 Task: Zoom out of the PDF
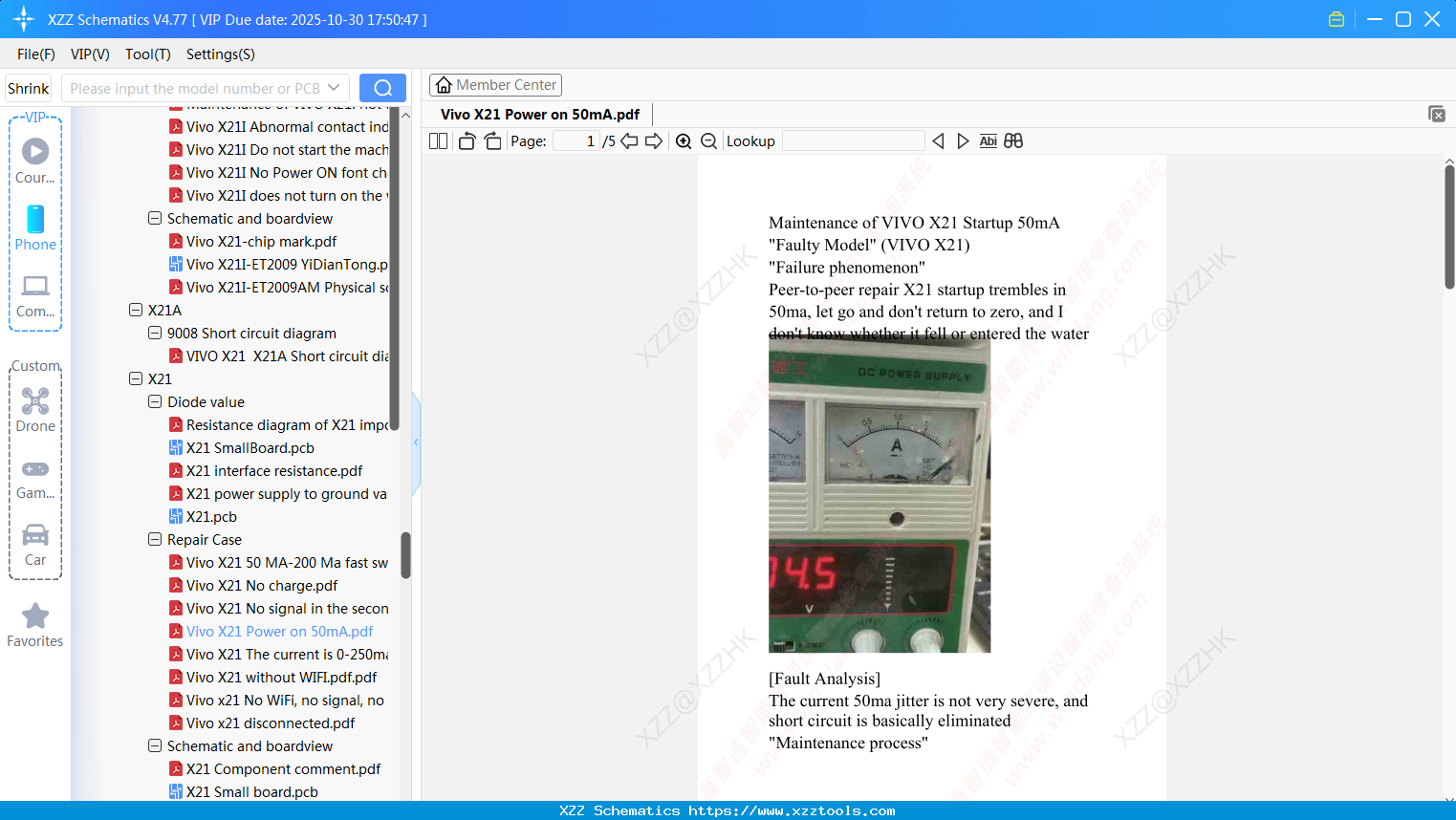click(x=708, y=141)
